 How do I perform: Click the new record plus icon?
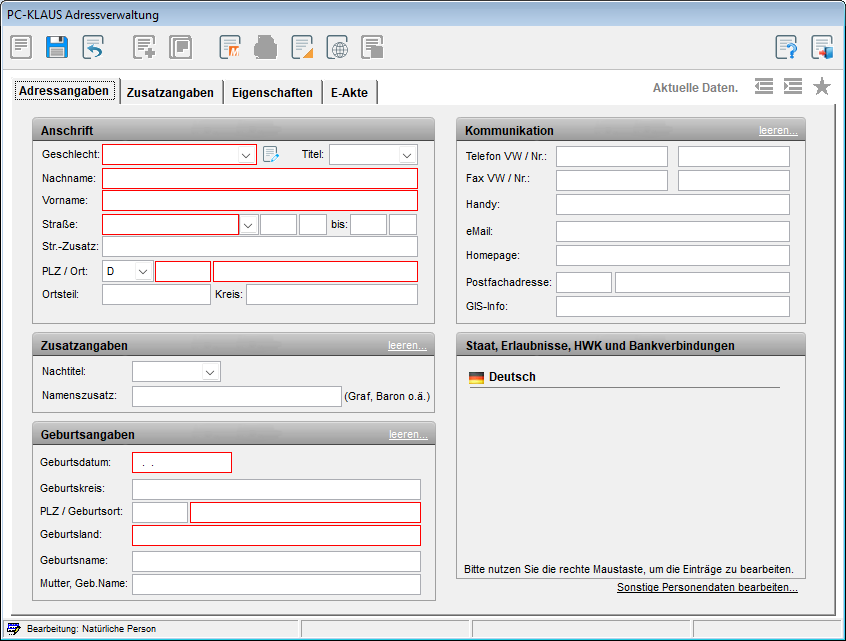tap(144, 47)
